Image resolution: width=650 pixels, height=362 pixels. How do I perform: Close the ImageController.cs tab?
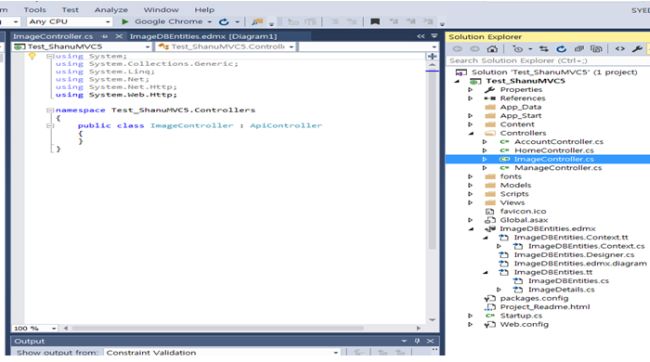click(x=119, y=36)
